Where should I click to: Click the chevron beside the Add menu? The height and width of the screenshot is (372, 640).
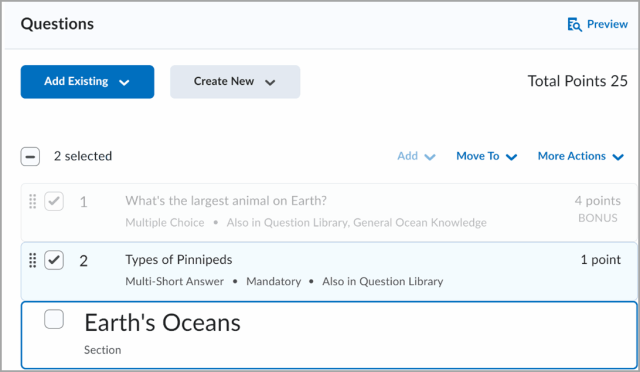[430, 157]
